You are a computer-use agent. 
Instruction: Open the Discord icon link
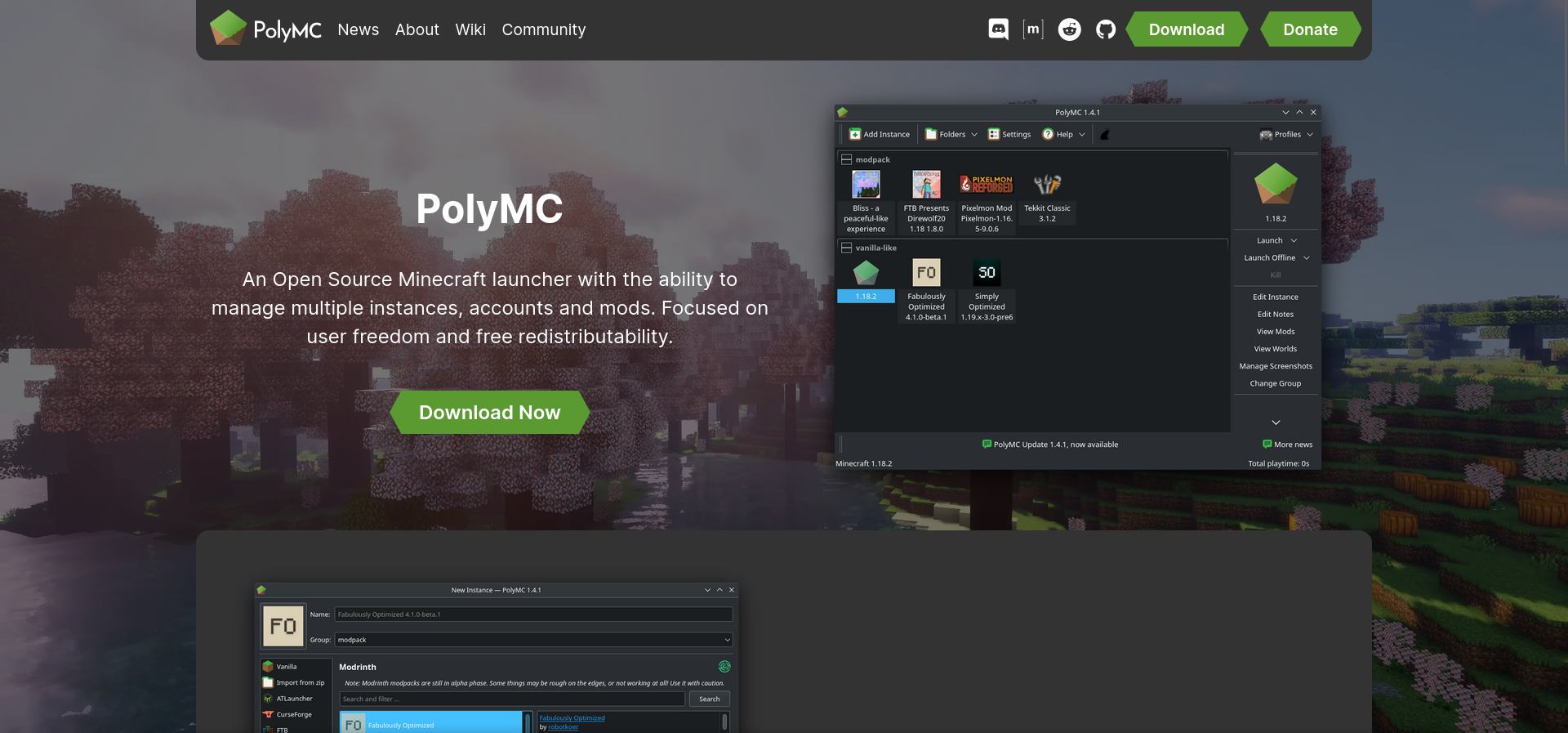tap(998, 29)
